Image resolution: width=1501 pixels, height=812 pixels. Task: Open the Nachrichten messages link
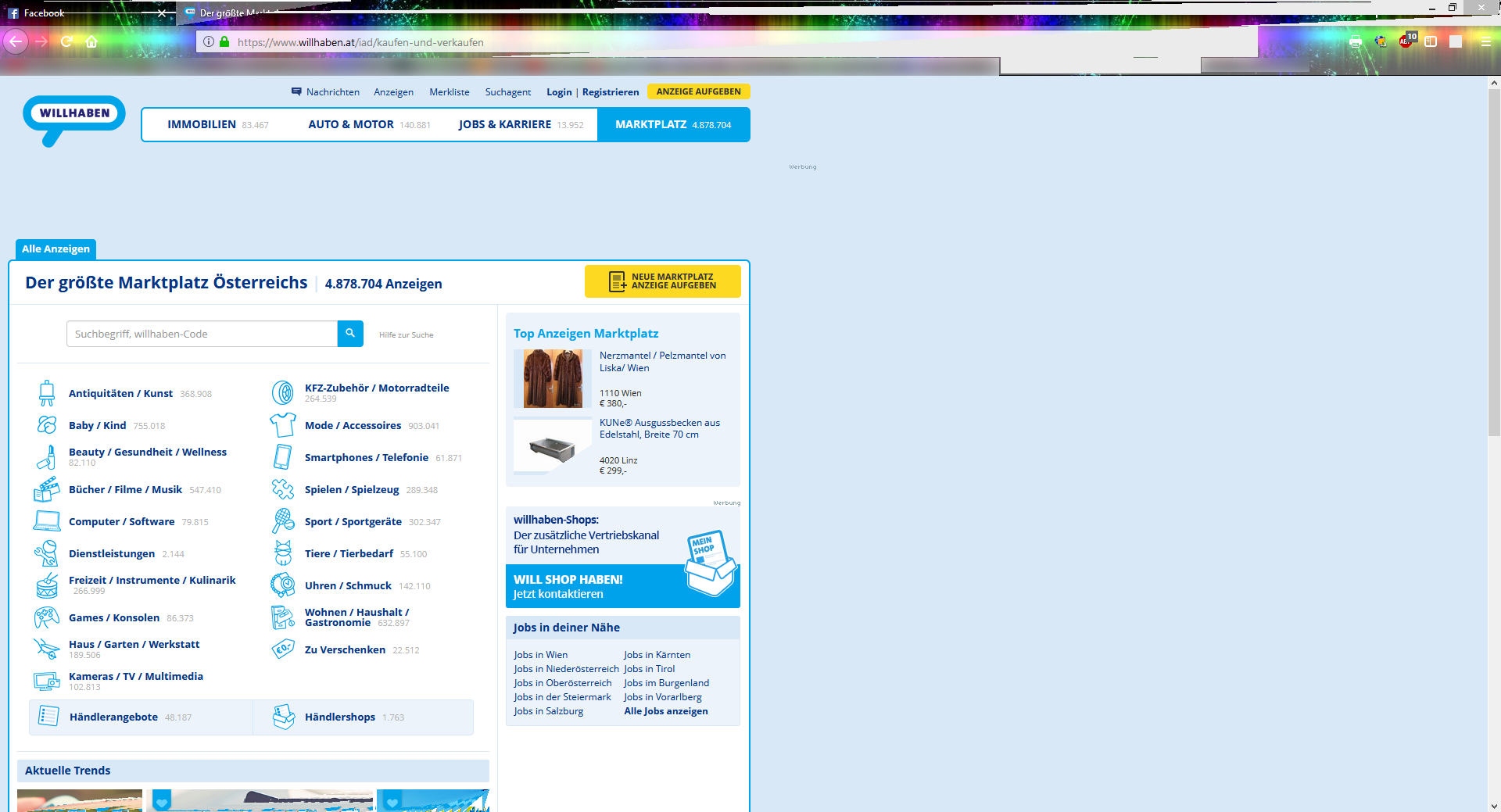coord(325,92)
